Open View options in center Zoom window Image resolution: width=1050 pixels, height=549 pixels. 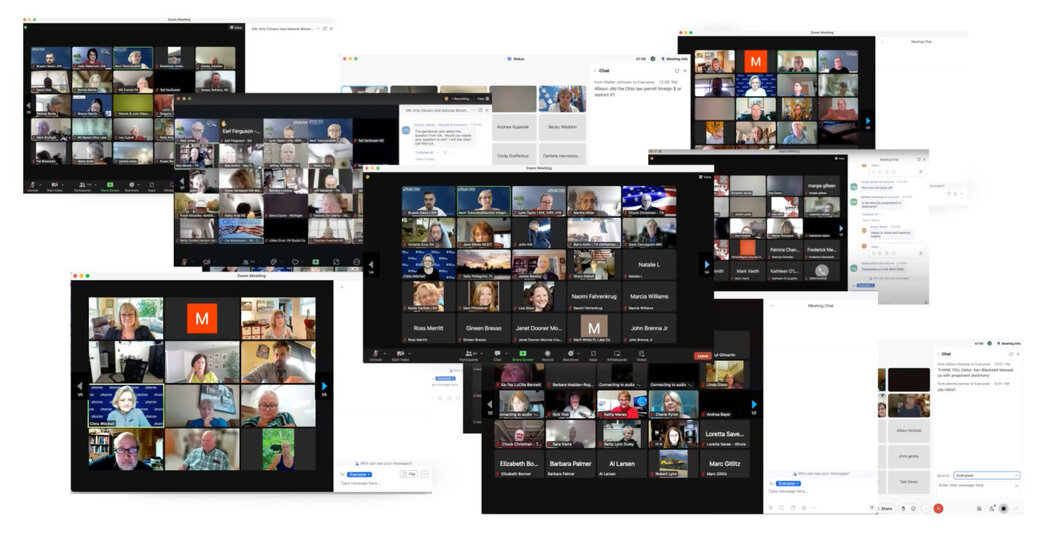(x=704, y=177)
